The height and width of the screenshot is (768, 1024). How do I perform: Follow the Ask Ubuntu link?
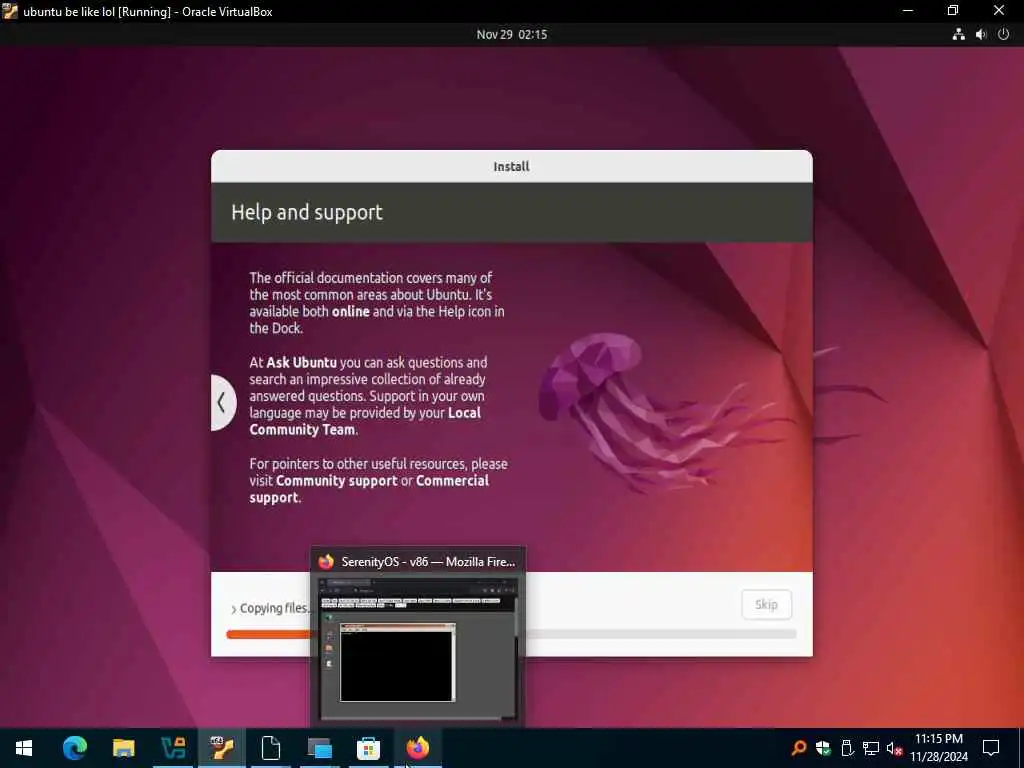click(302, 362)
